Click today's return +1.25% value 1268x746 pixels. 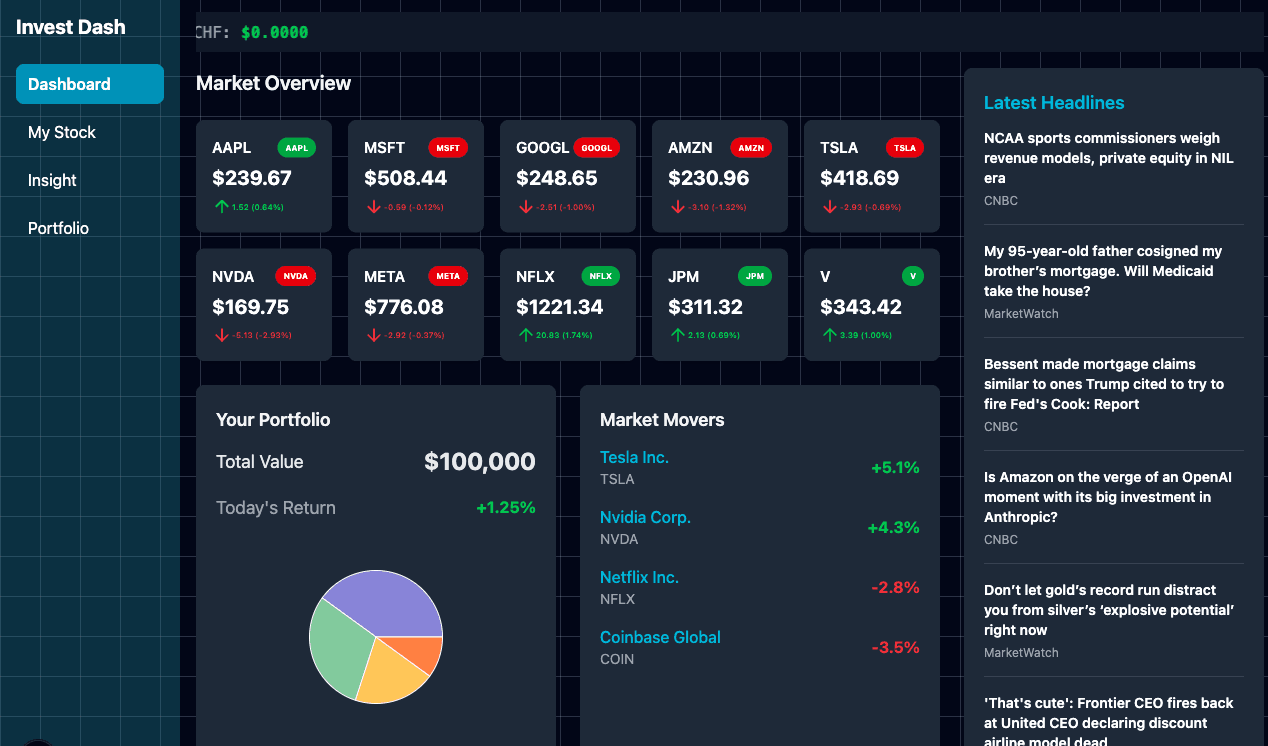(506, 508)
